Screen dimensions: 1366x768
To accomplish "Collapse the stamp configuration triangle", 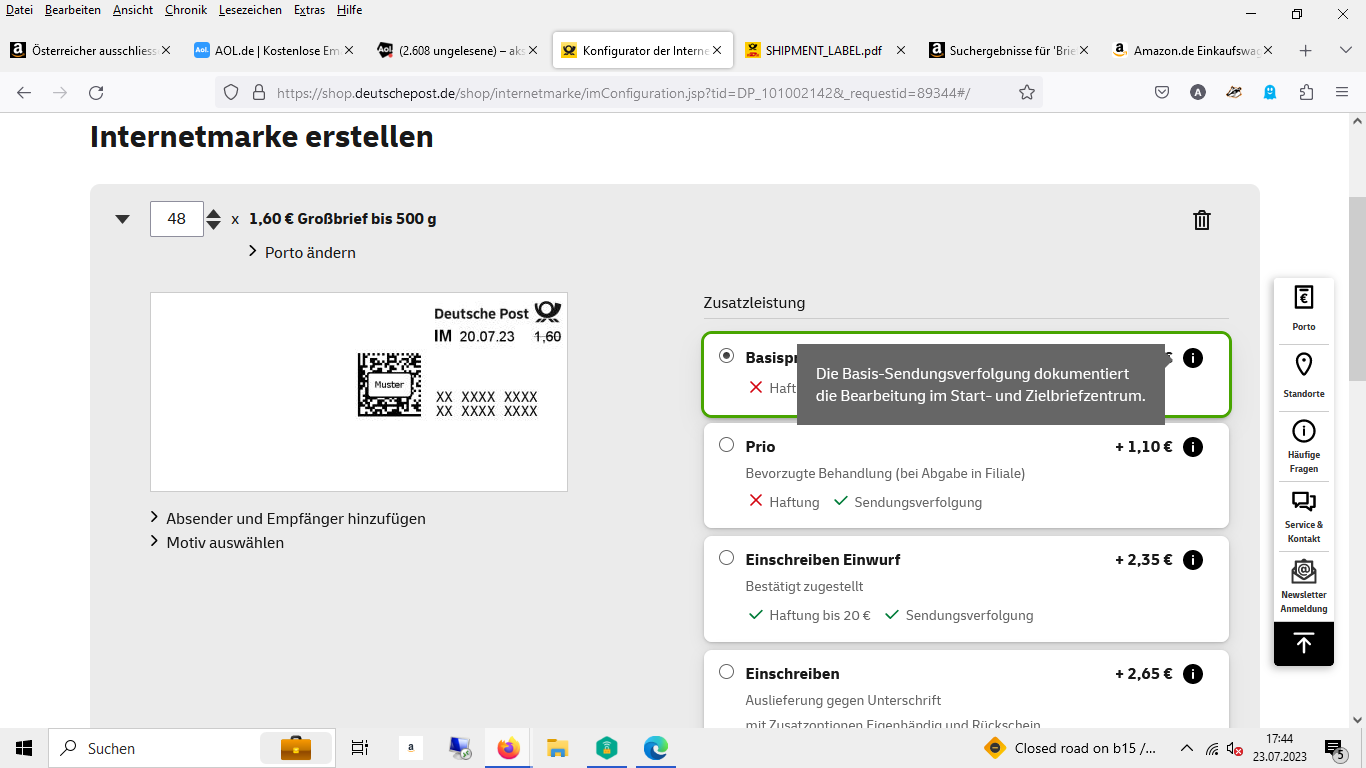I will click(122, 219).
